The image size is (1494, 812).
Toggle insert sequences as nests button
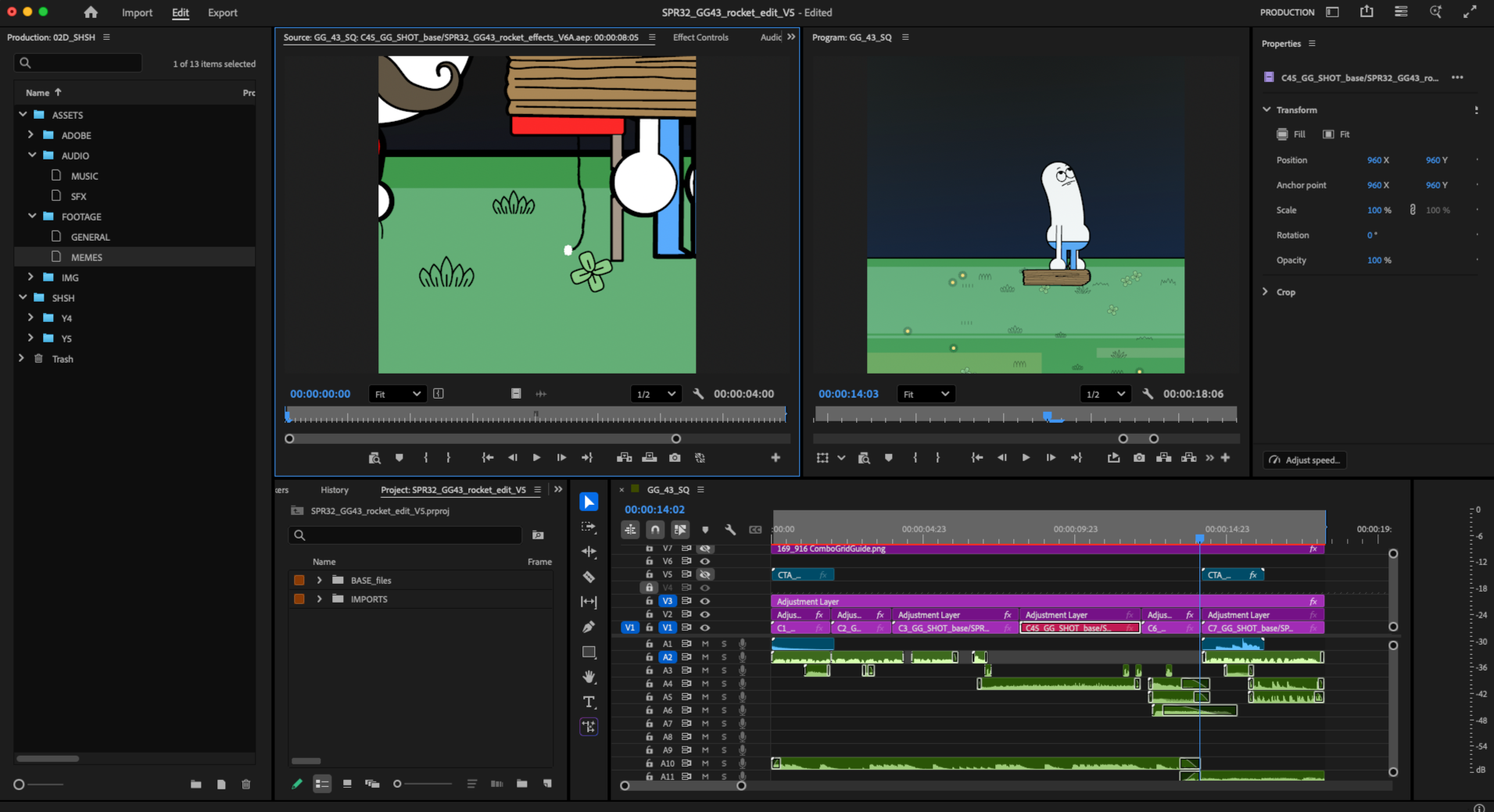630,530
